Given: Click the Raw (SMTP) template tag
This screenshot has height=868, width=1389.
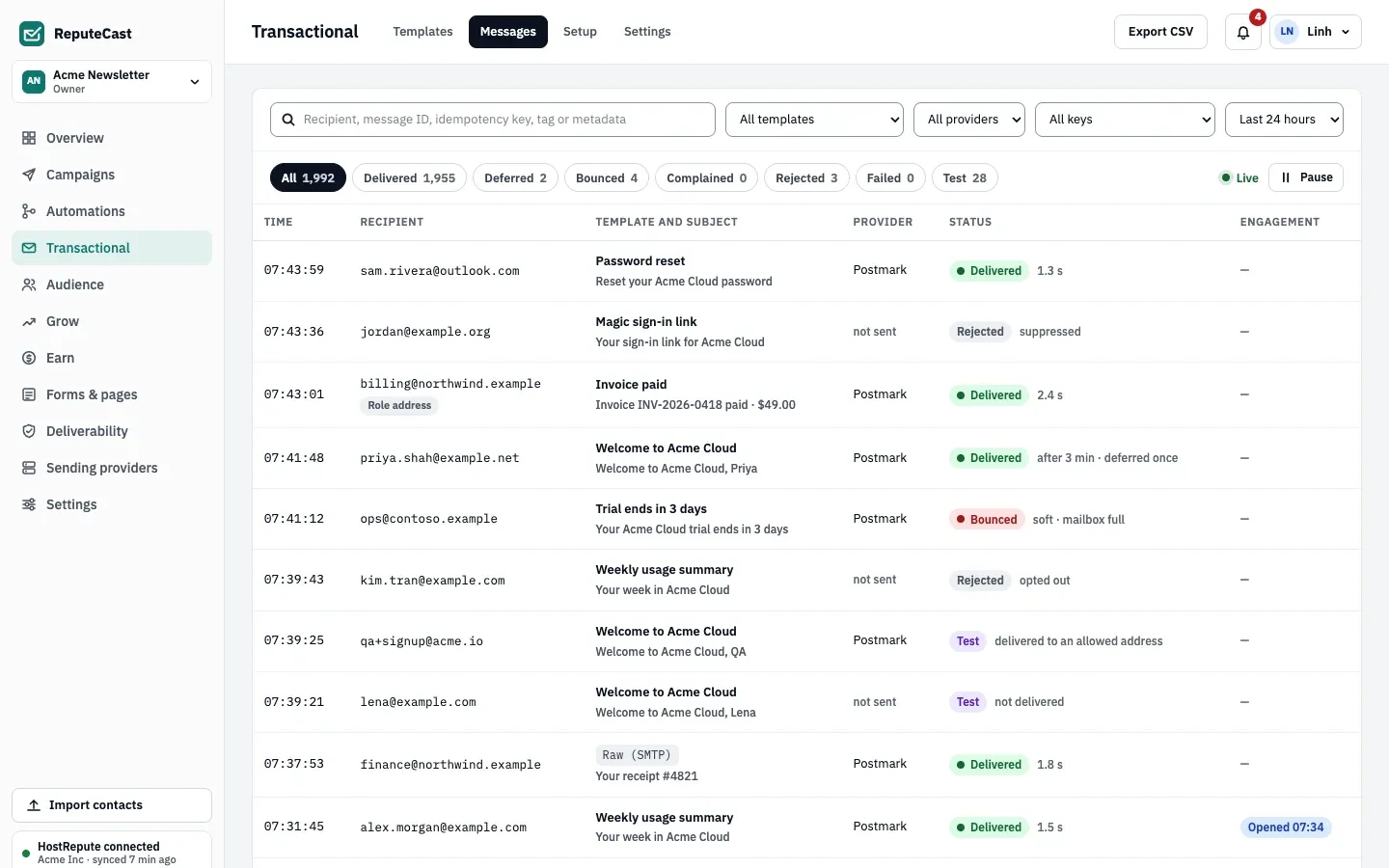Looking at the screenshot, I should [x=637, y=755].
